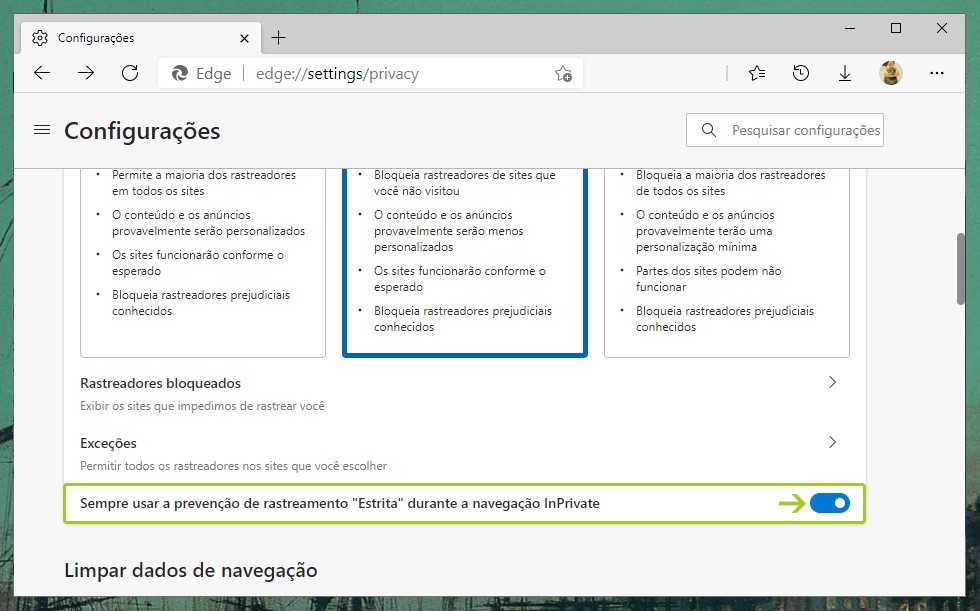Open the hamburger settings navigation menu
The height and width of the screenshot is (611, 980).
pyautogui.click(x=42, y=130)
